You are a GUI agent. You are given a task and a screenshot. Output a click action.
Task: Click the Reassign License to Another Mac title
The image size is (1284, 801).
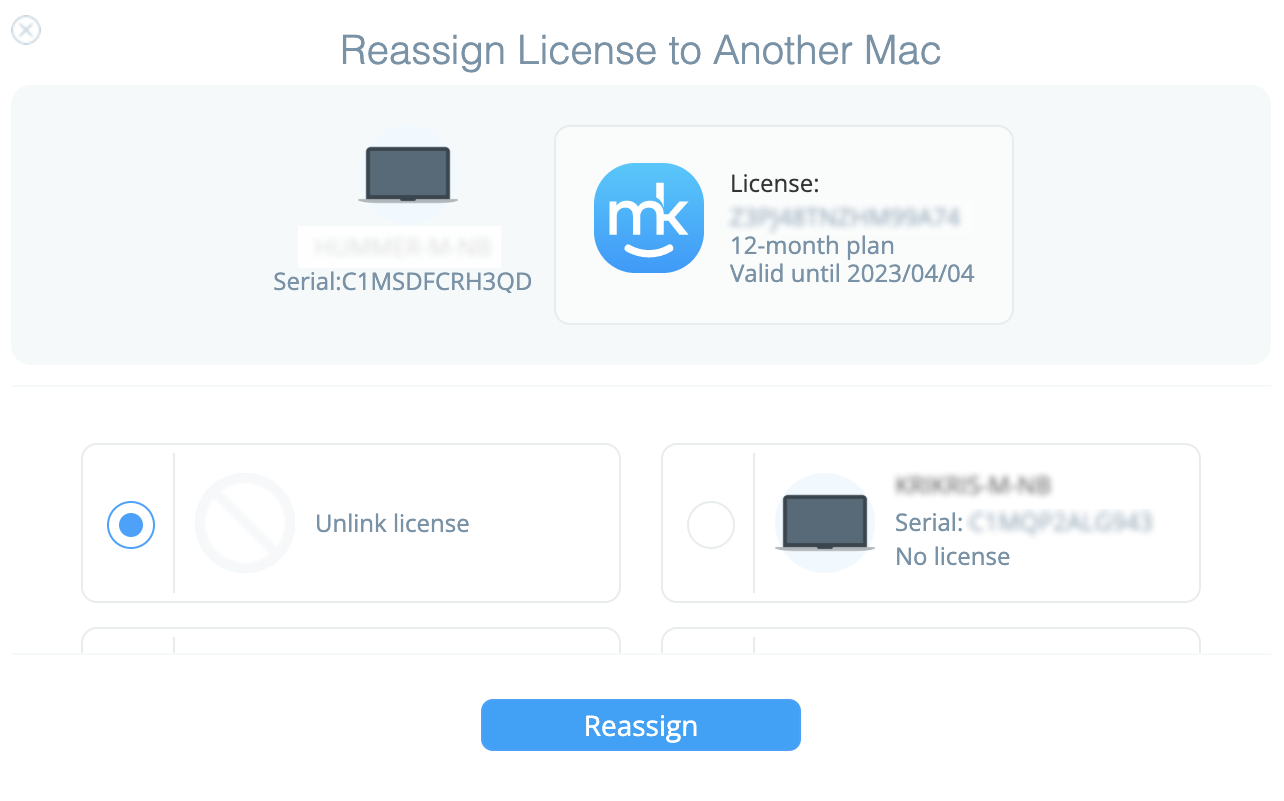(x=641, y=50)
